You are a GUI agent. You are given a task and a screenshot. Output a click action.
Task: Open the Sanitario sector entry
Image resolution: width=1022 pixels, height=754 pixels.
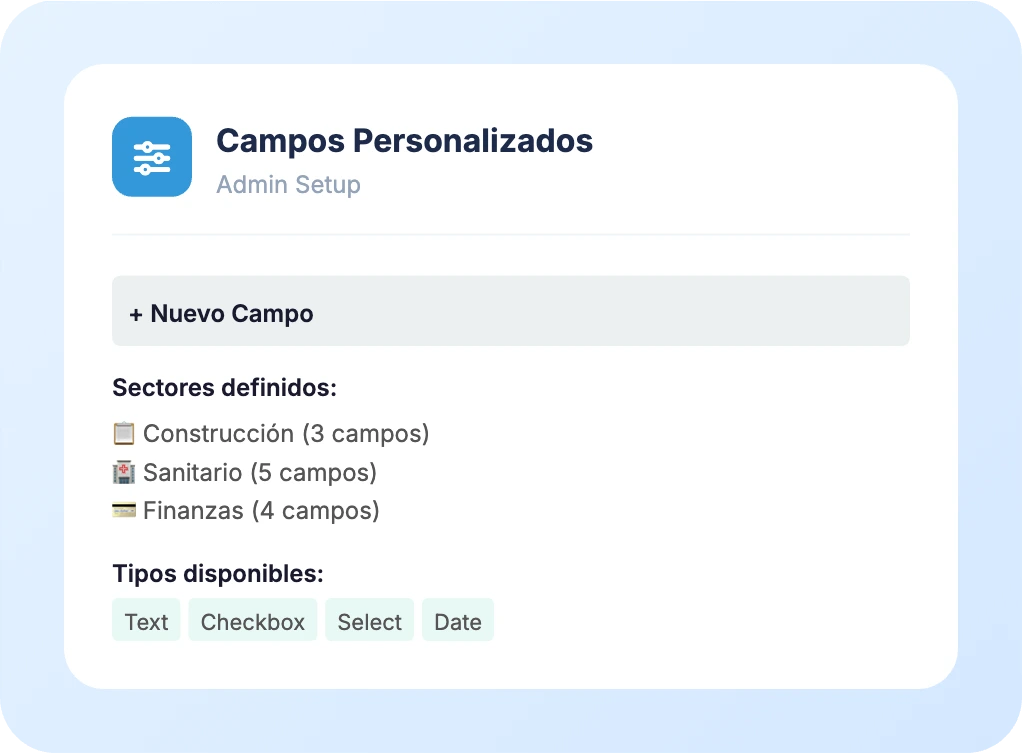(192, 472)
